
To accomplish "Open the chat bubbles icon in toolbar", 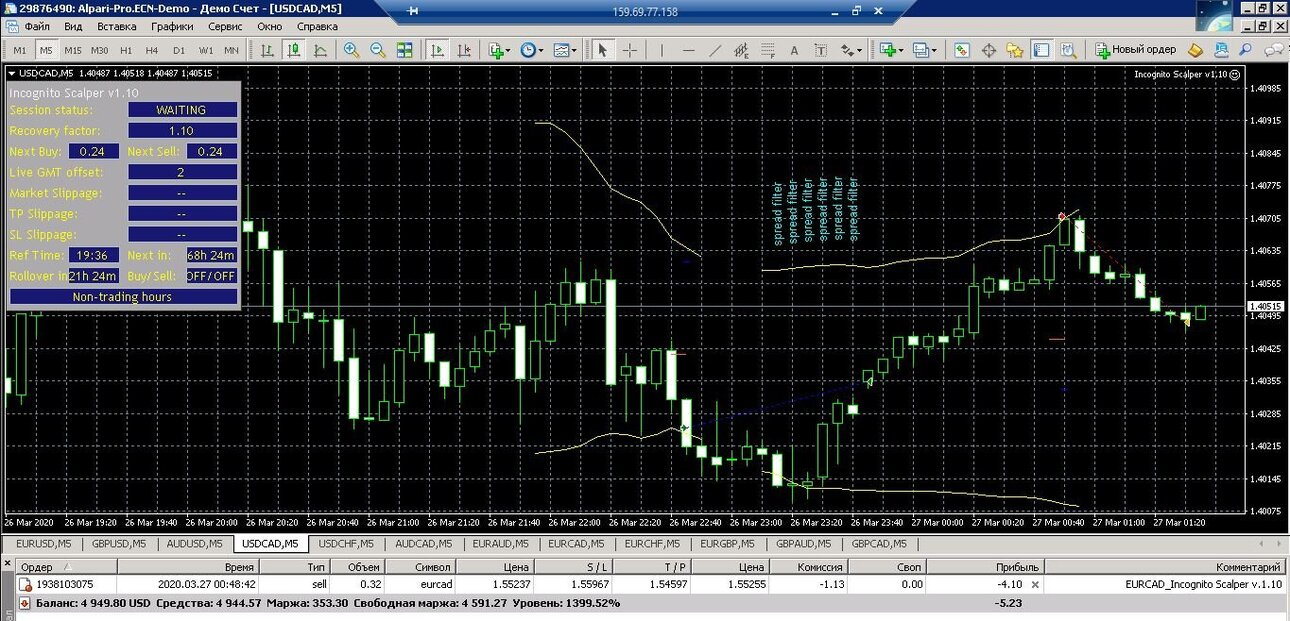I will 1276,50.
